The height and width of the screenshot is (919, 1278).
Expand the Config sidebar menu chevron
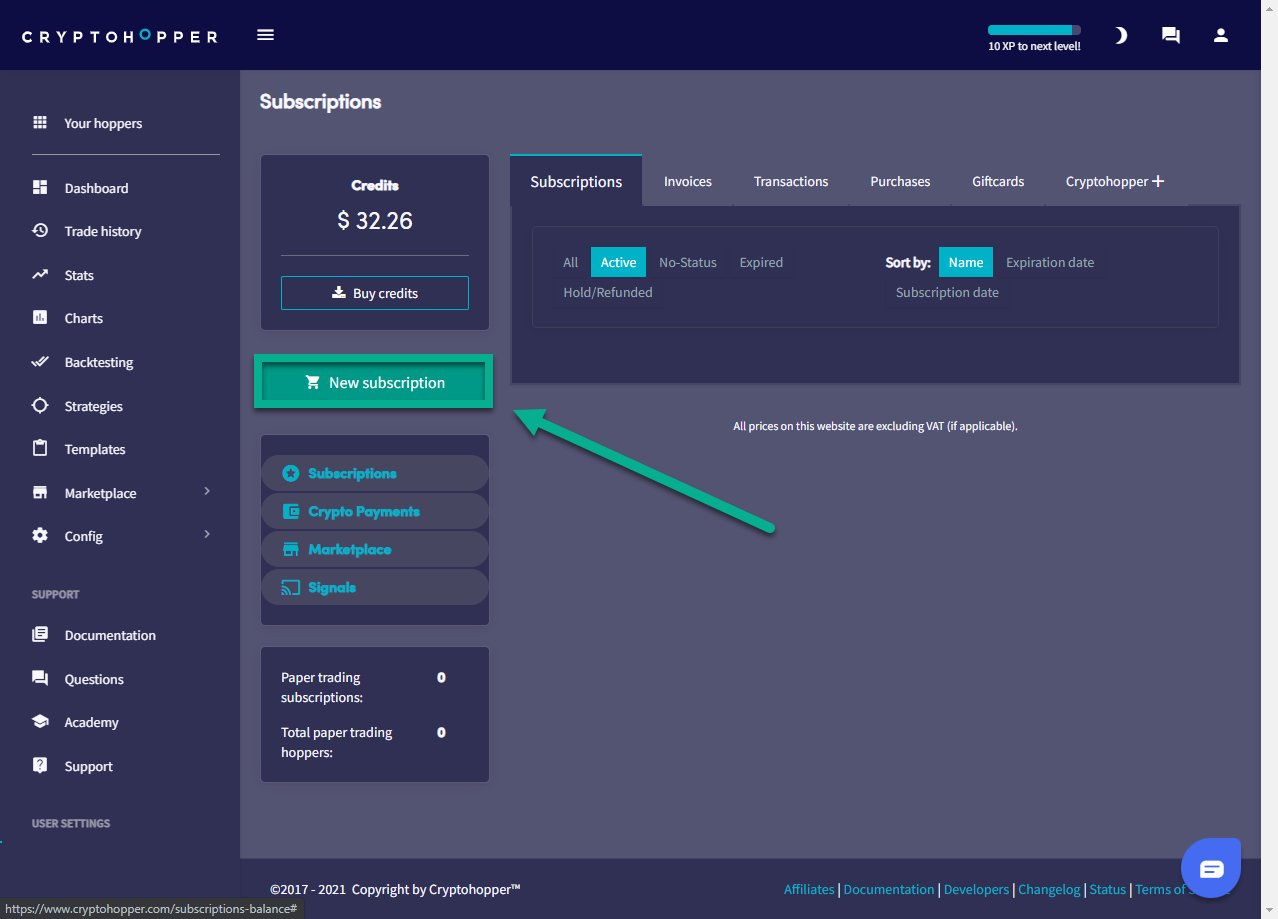click(207, 534)
